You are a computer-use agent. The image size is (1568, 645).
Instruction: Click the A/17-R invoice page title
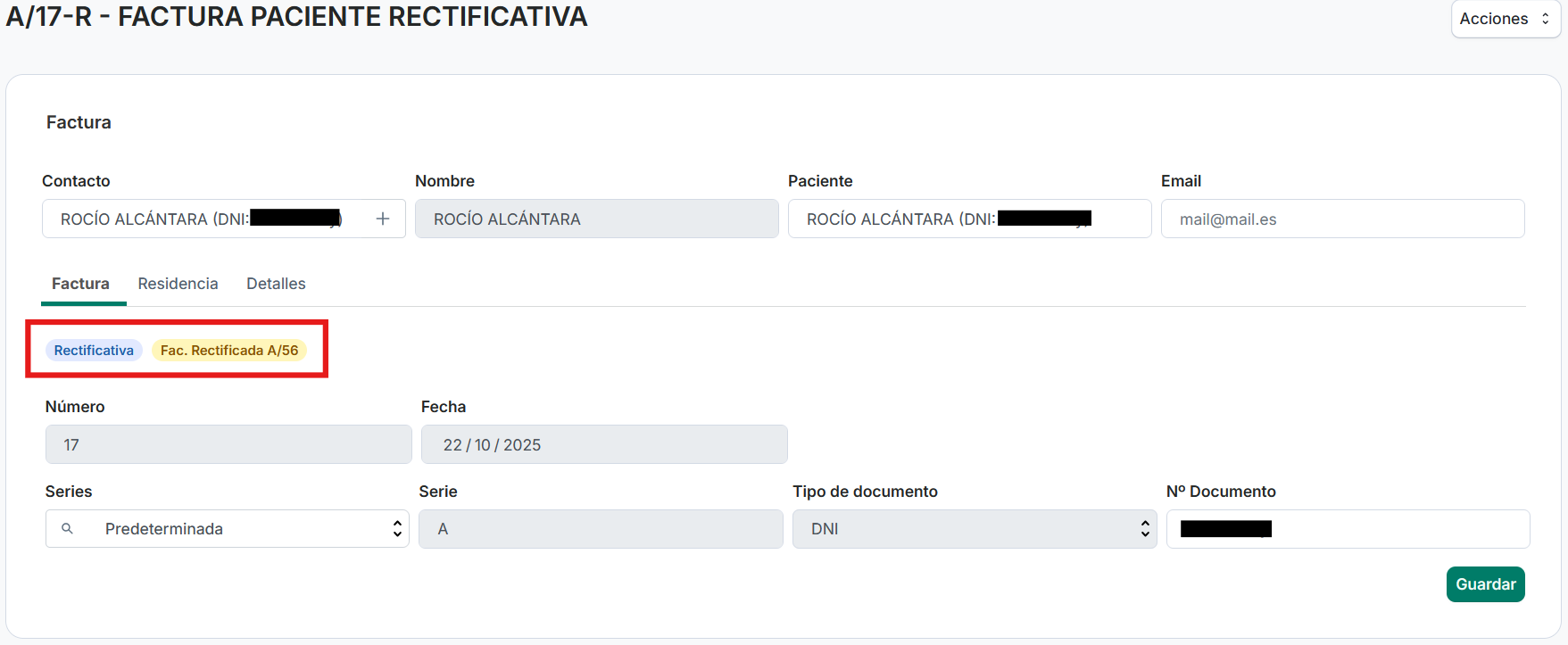click(296, 17)
